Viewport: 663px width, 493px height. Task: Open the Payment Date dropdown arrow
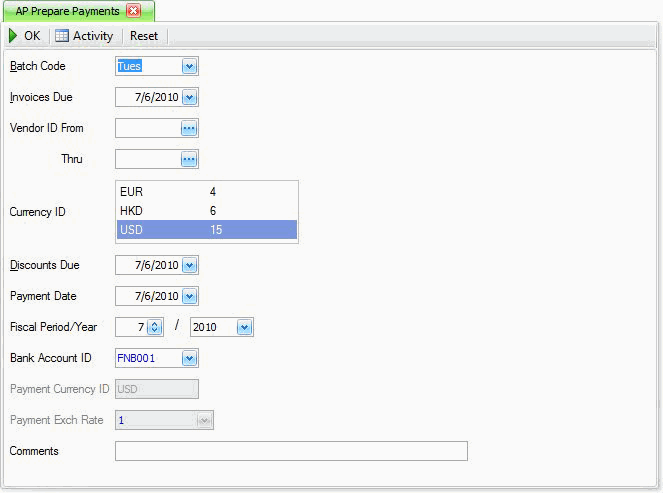[189, 296]
